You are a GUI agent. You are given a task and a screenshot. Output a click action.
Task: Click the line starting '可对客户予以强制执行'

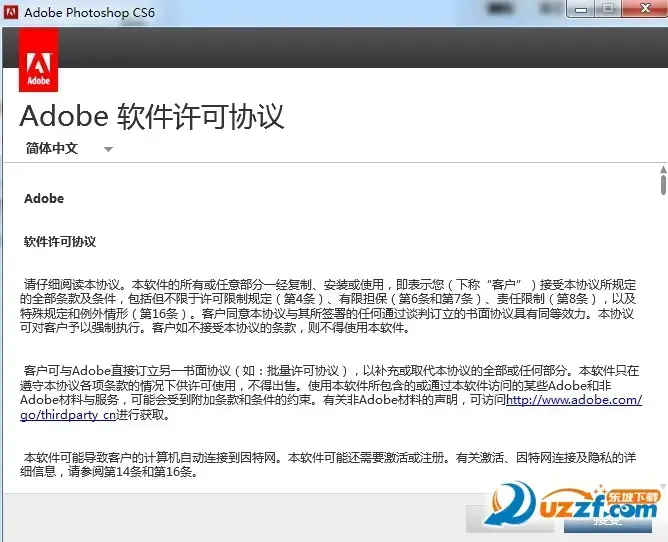tap(215, 328)
